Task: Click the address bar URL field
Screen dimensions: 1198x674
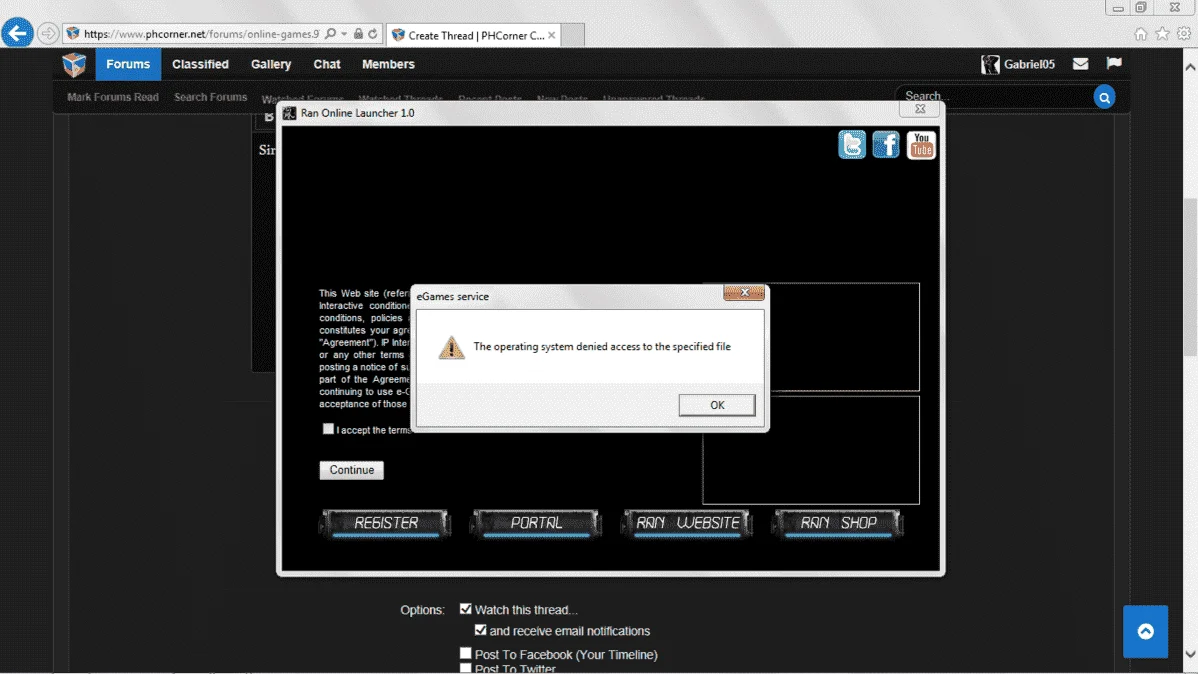Action: (x=201, y=34)
